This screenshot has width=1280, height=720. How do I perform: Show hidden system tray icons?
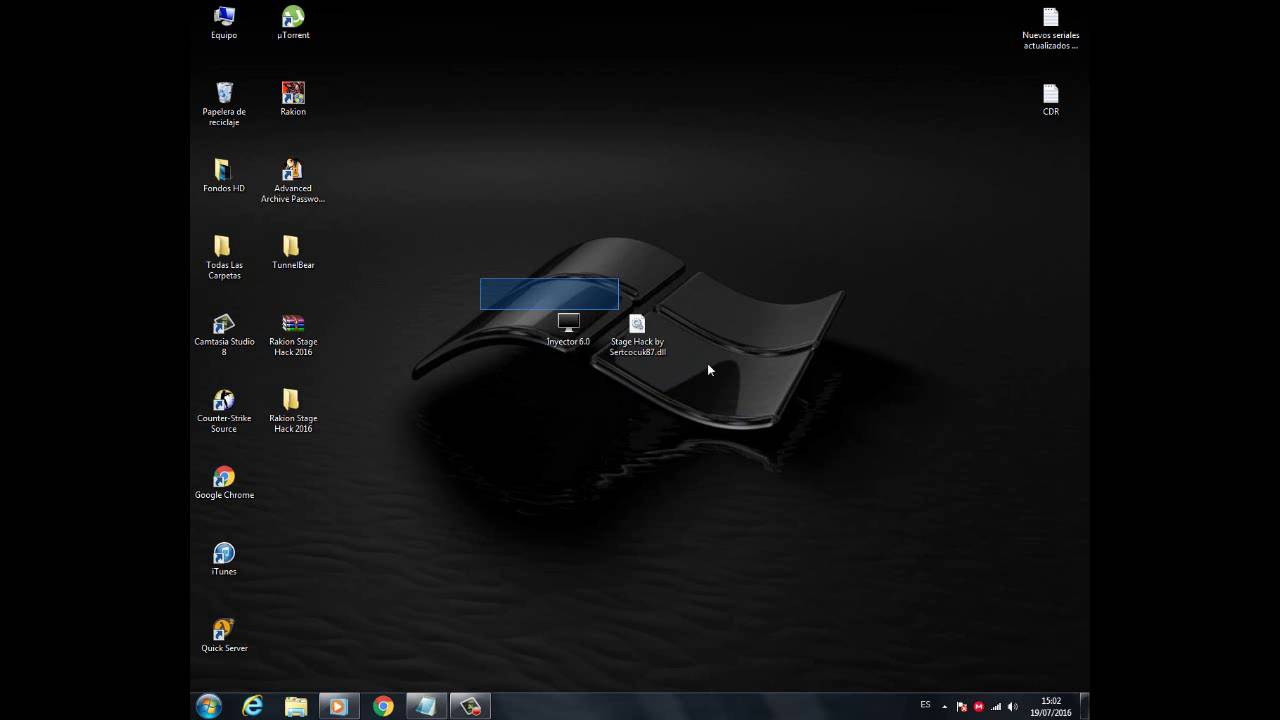point(944,706)
